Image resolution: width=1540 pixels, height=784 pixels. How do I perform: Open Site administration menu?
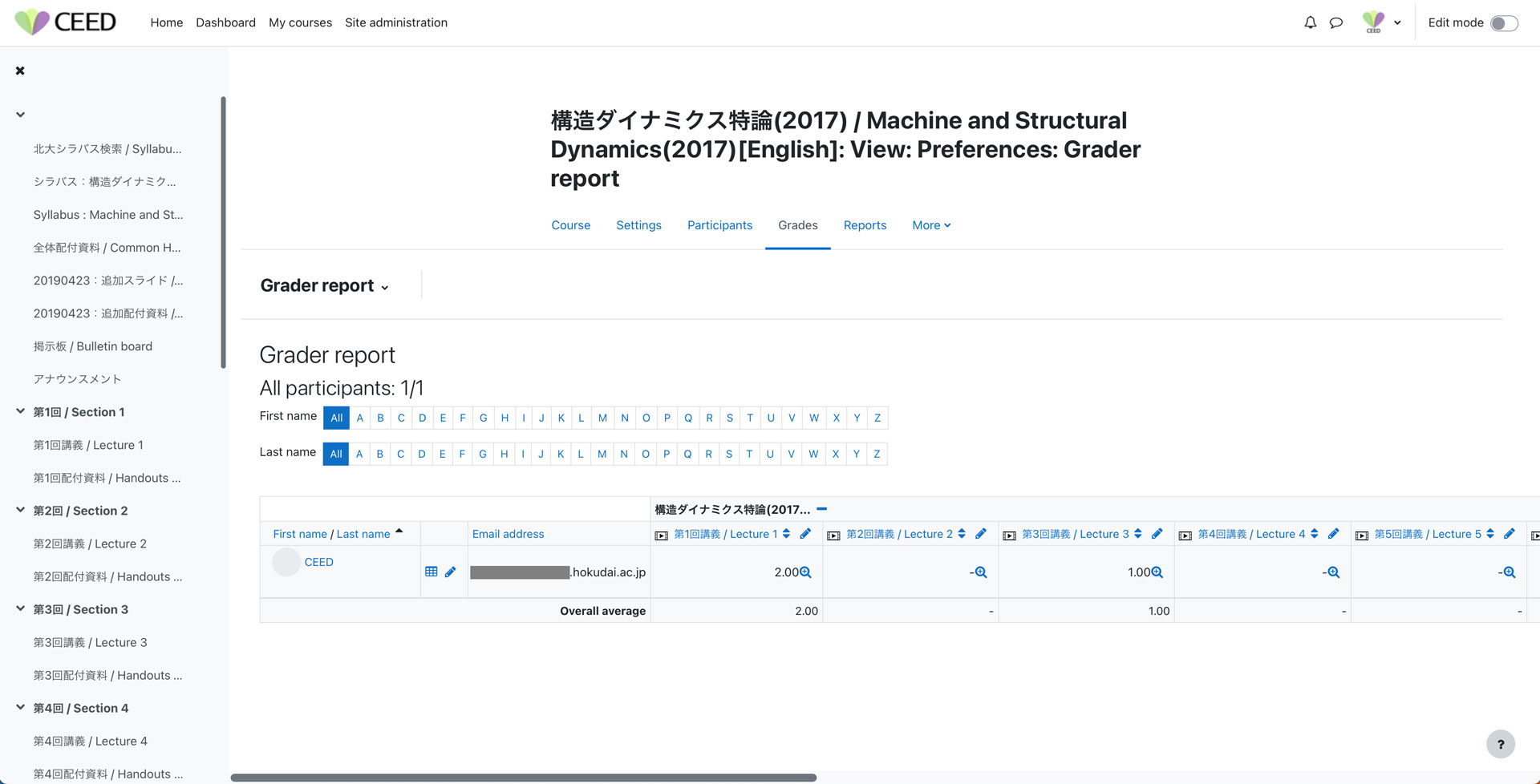(396, 22)
